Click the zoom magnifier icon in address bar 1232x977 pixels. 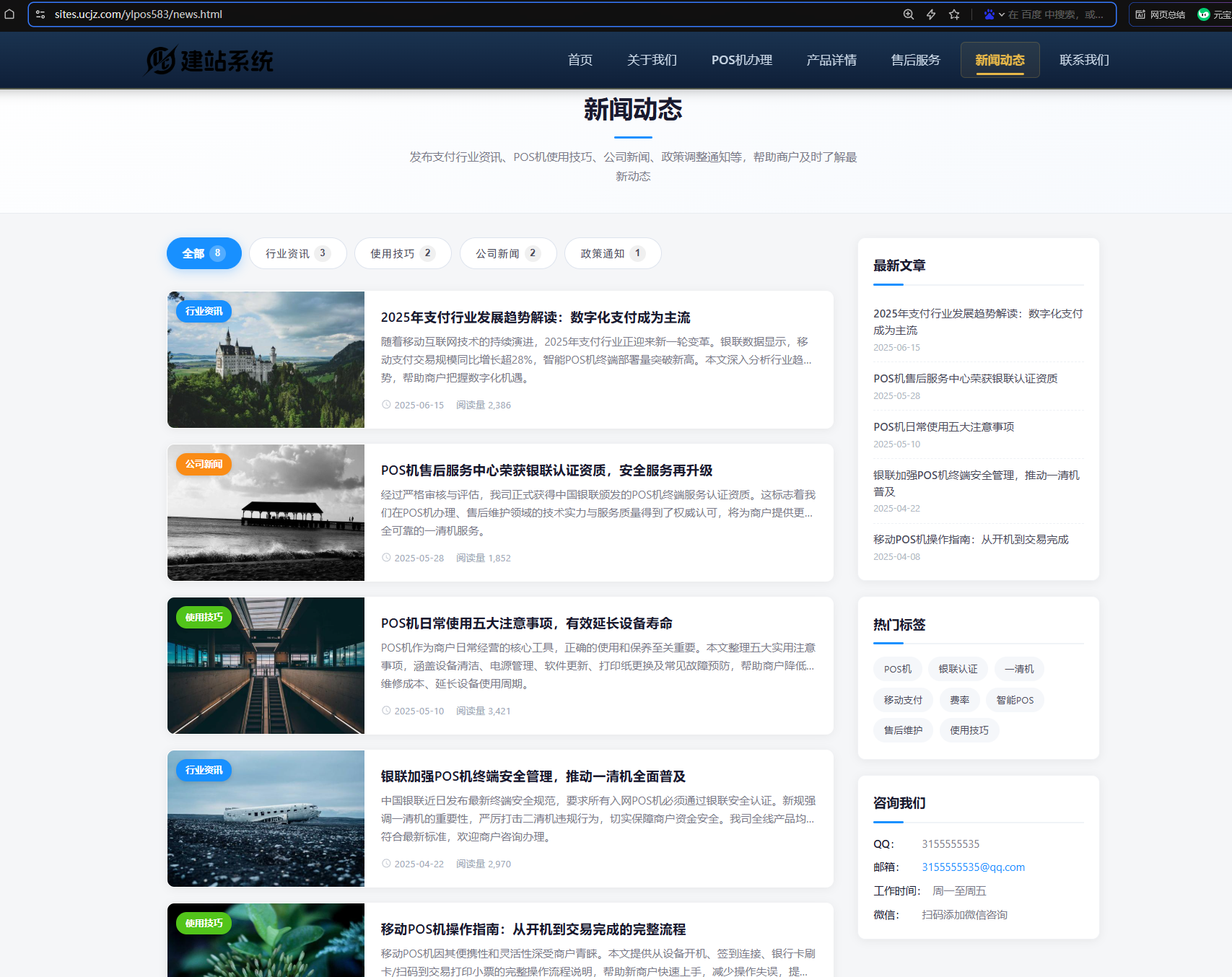coord(909,14)
